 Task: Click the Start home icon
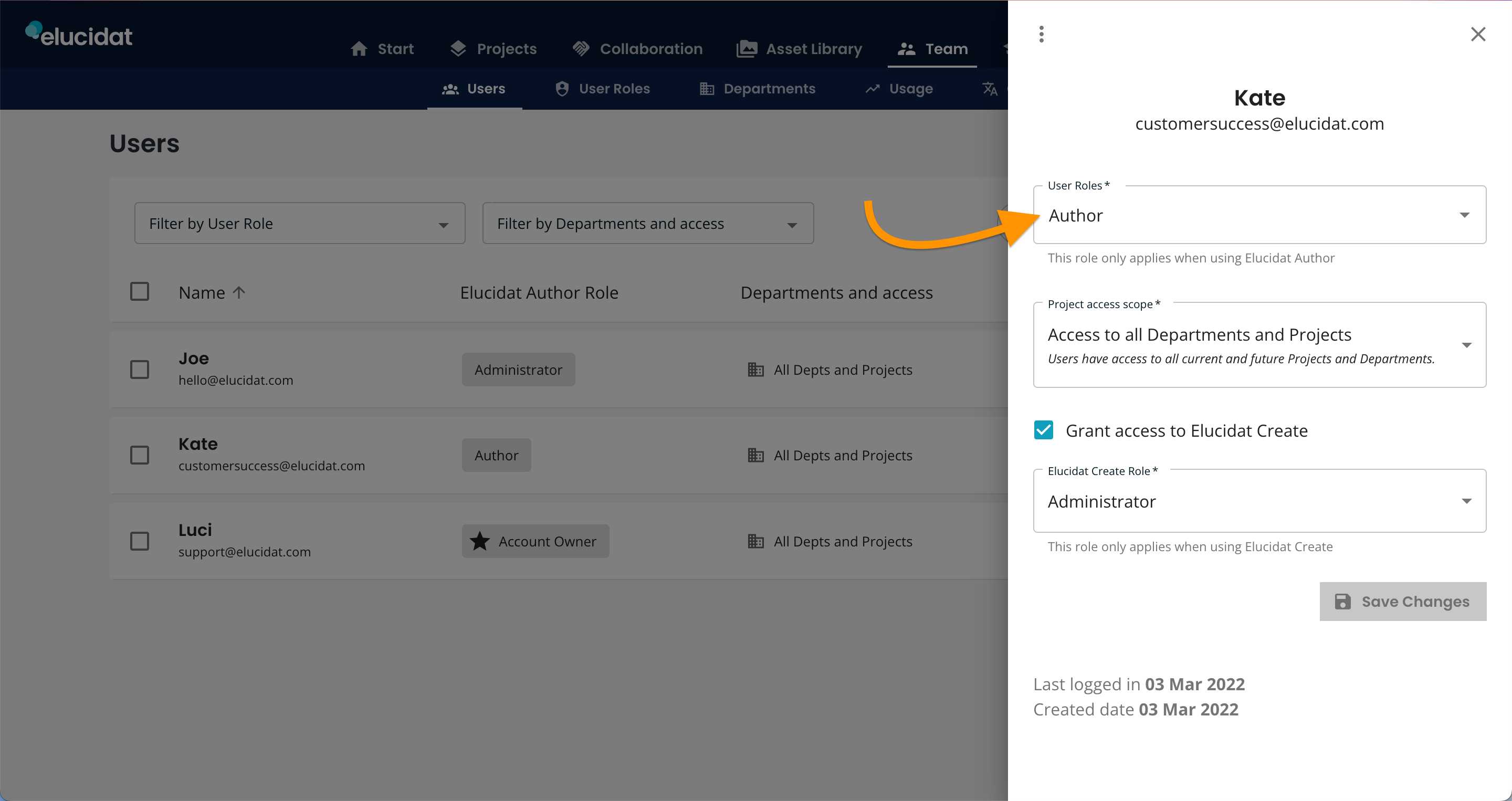point(359,49)
